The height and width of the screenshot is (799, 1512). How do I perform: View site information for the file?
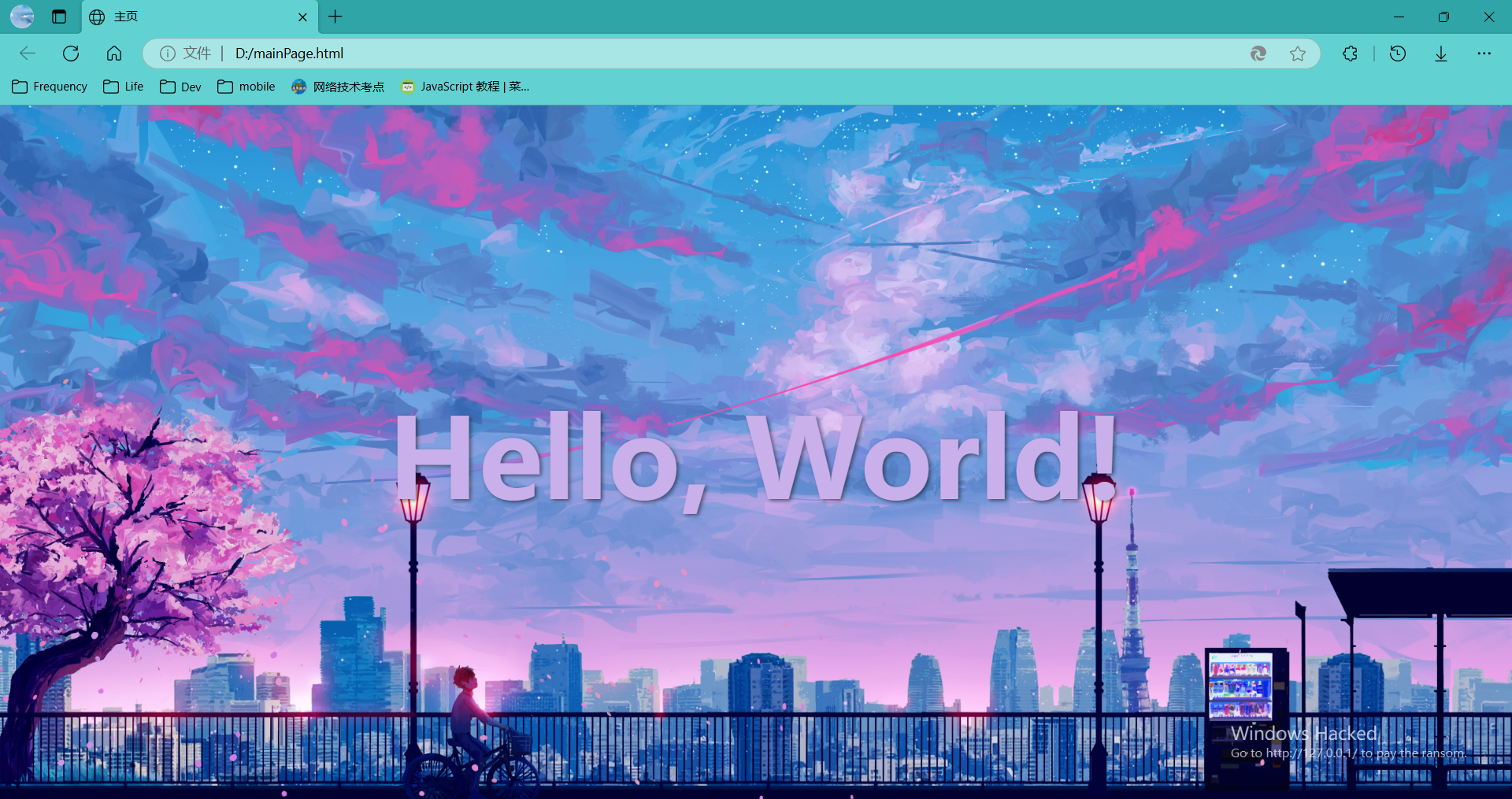[x=168, y=54]
